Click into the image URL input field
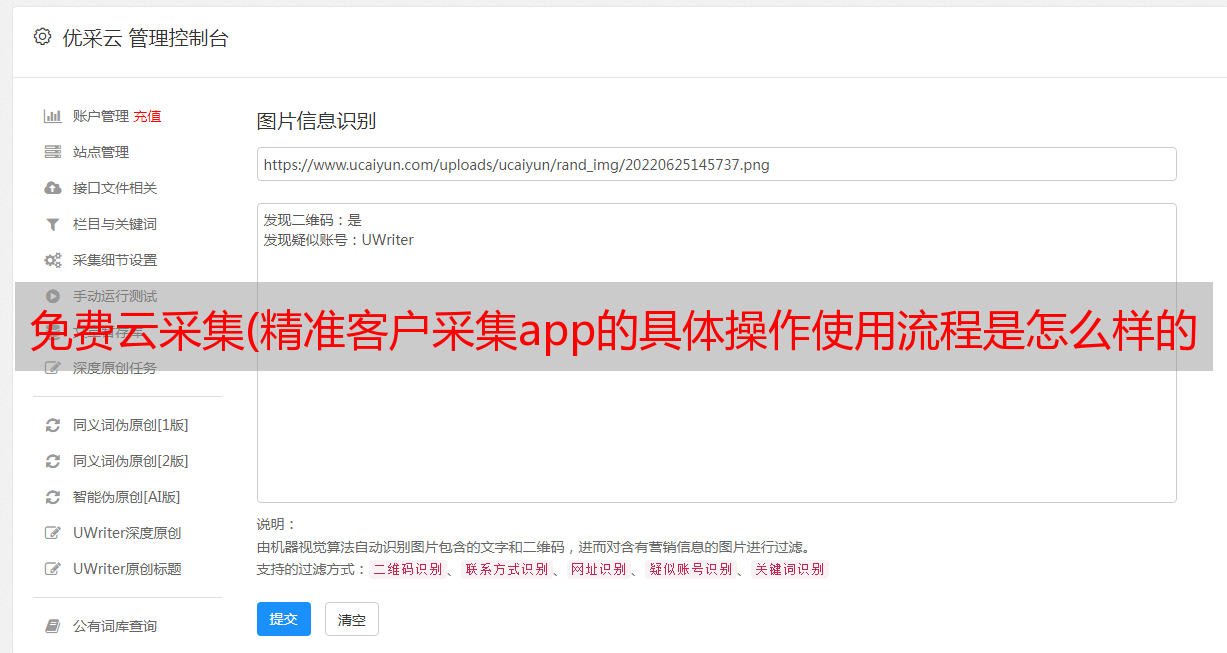This screenshot has width=1227, height=653. [x=716, y=164]
